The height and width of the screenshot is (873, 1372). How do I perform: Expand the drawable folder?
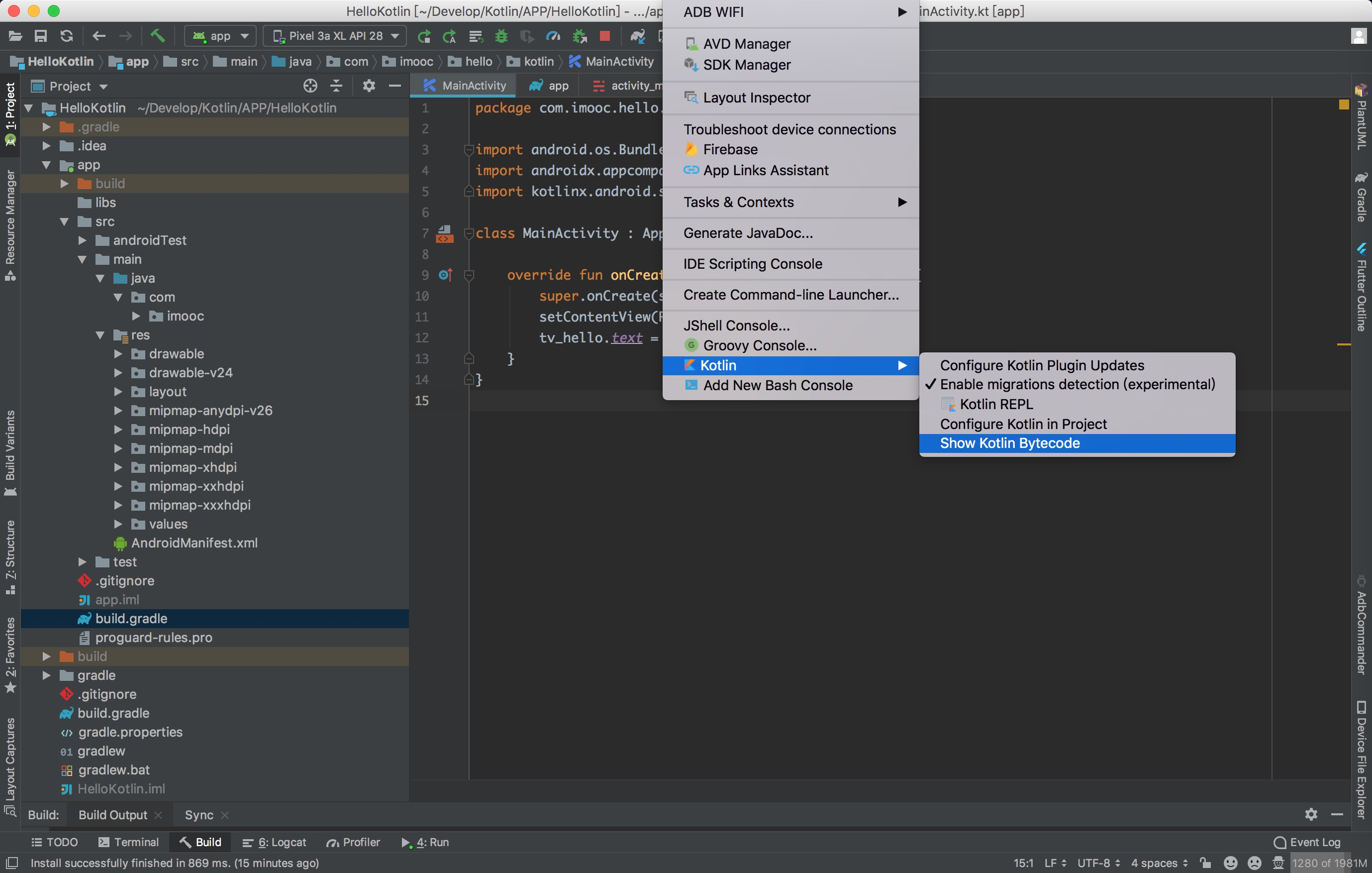tap(118, 353)
